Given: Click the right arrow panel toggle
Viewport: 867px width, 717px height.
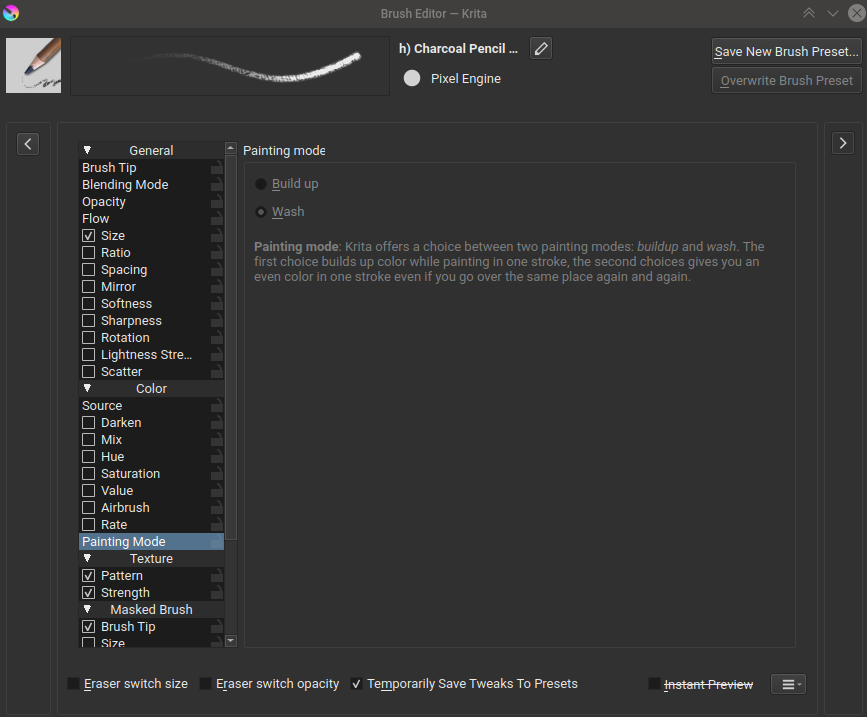Looking at the screenshot, I should click(843, 144).
